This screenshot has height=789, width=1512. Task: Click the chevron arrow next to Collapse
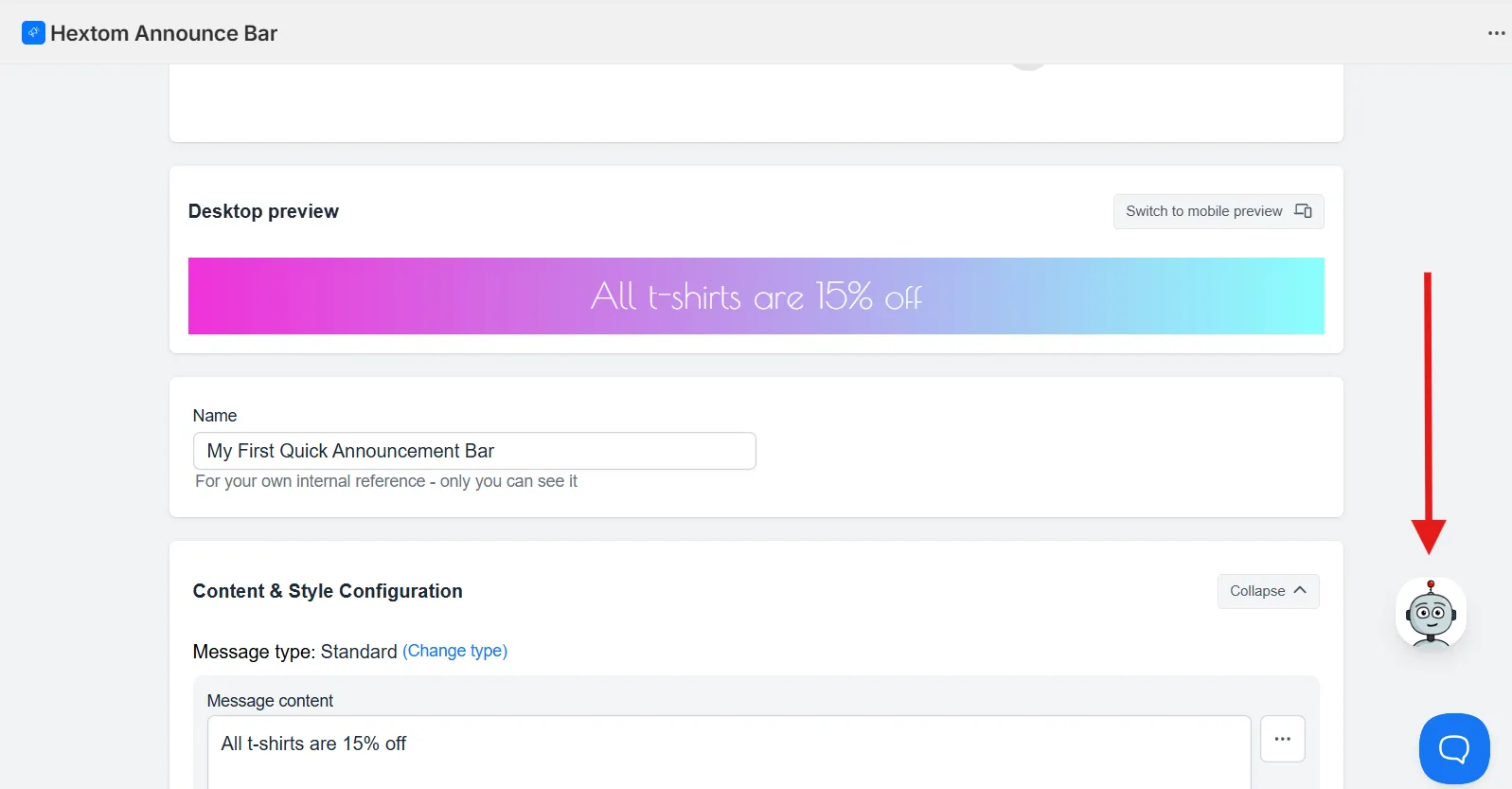(x=1300, y=590)
